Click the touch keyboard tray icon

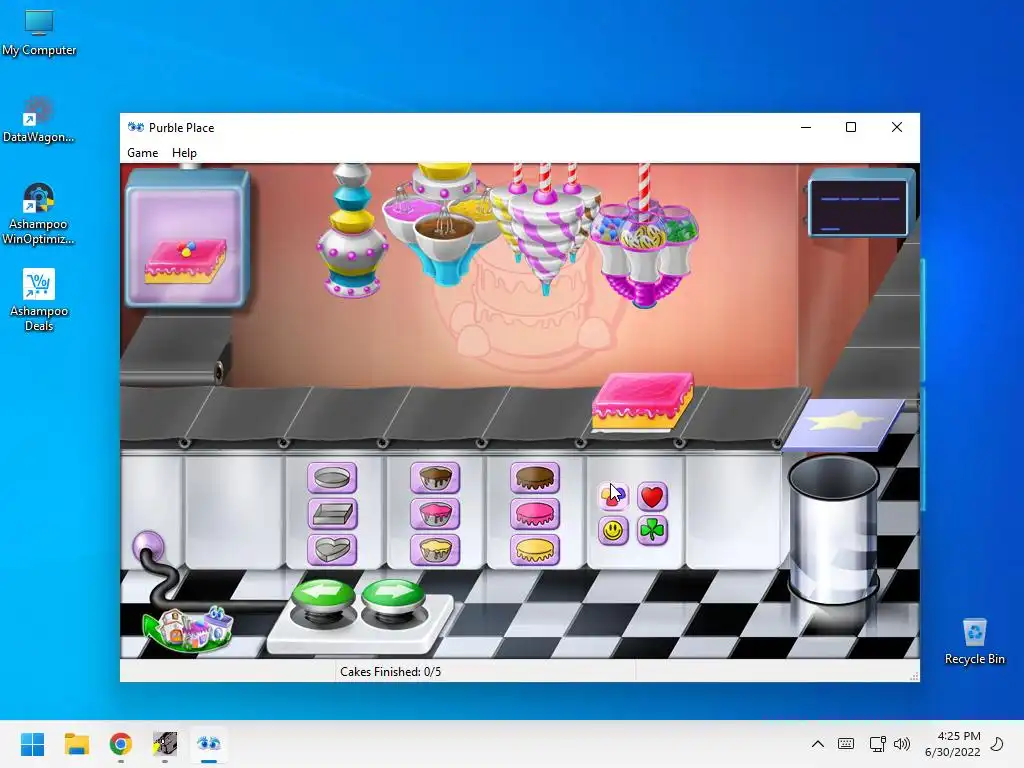(846, 744)
